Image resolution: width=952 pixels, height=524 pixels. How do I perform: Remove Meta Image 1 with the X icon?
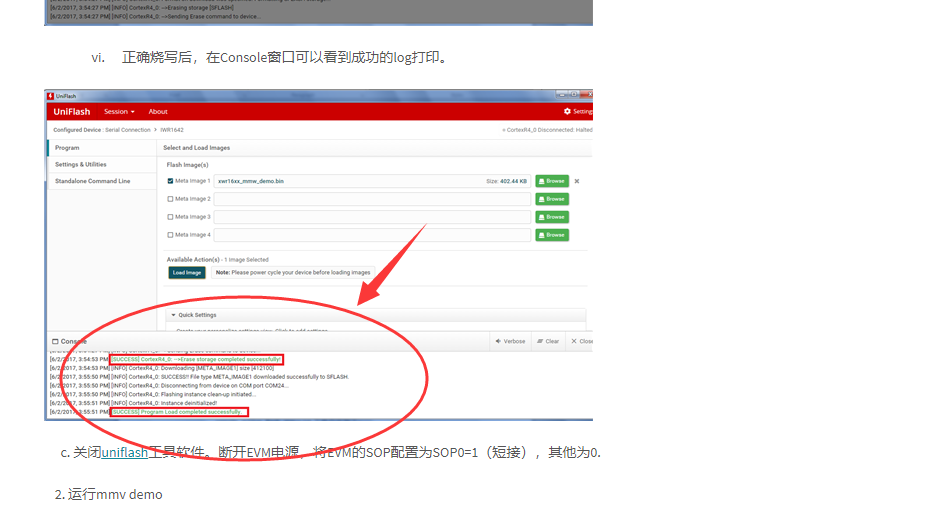(577, 181)
